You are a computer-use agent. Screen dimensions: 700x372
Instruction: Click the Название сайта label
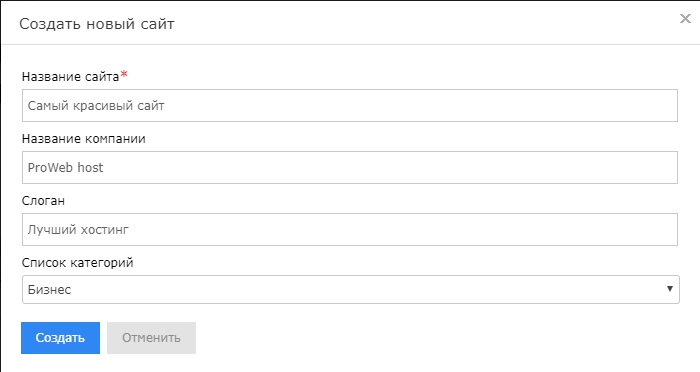click(71, 77)
